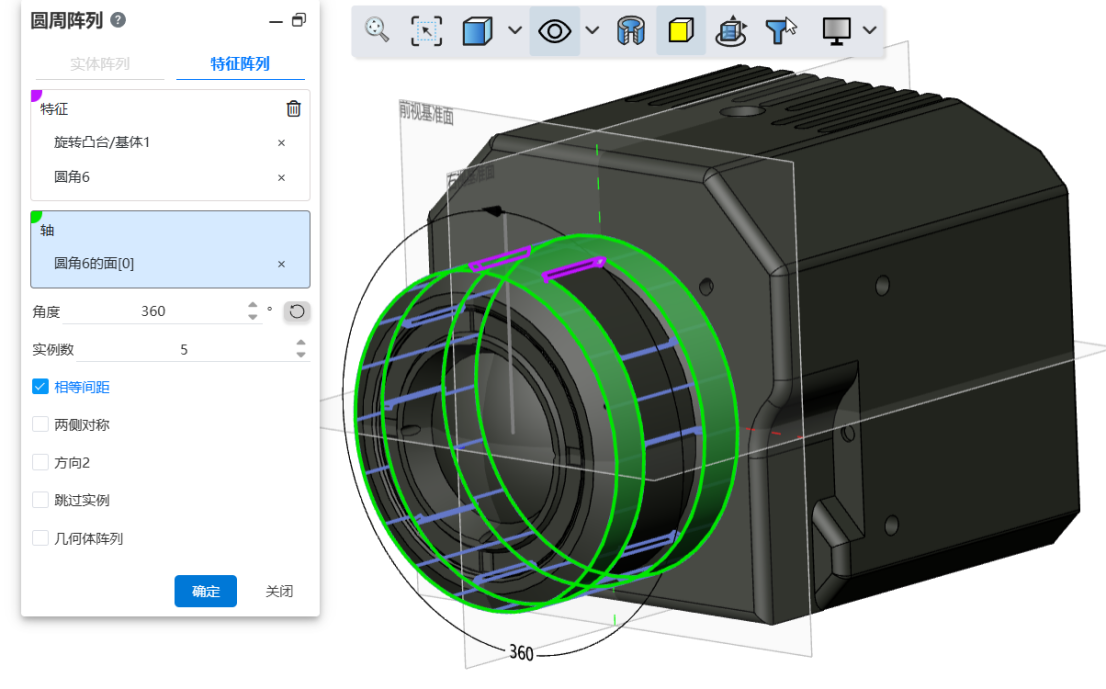Enable the 跳过实例 checkbox
Image resolution: width=1106 pixels, height=689 pixels.
tap(40, 500)
